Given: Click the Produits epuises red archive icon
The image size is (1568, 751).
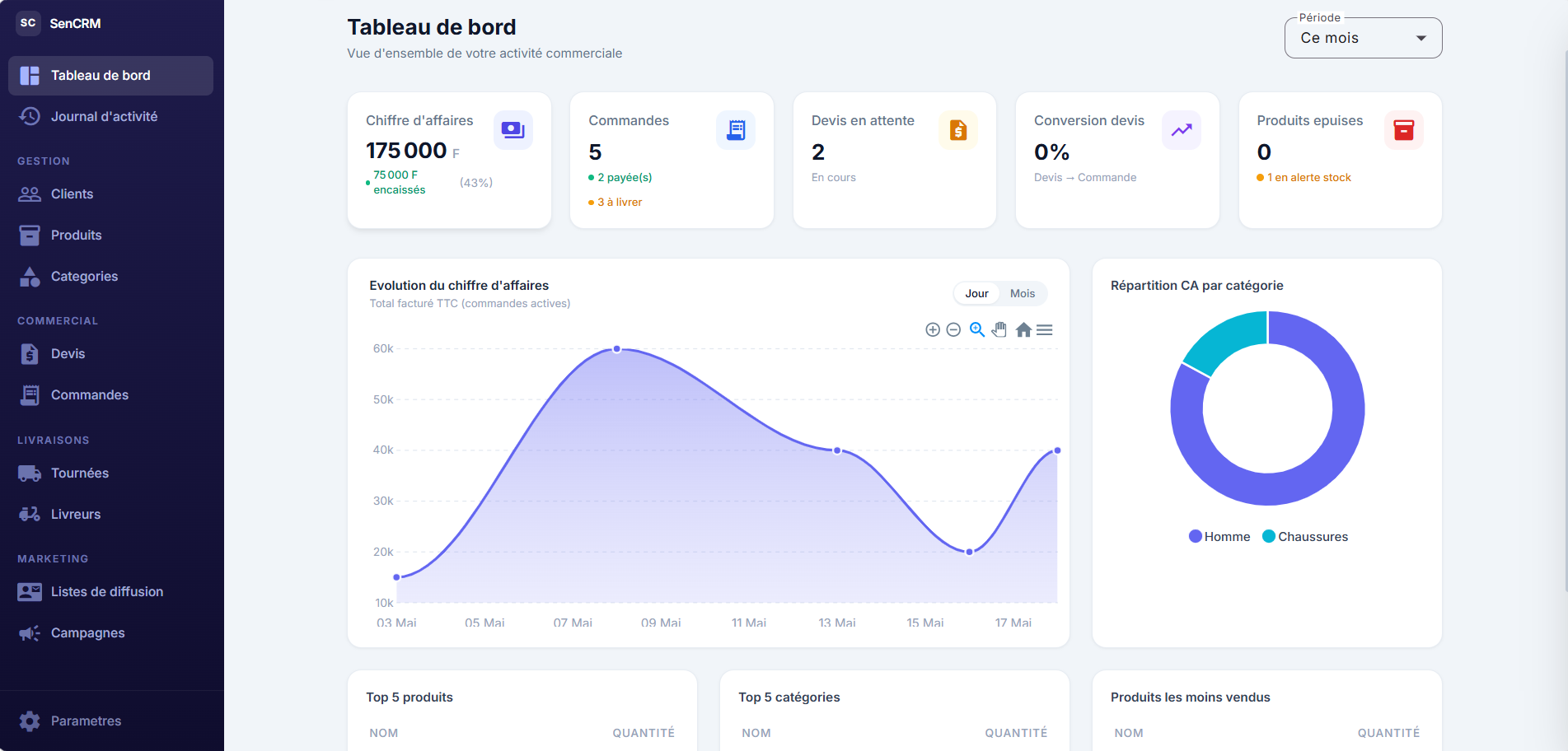Looking at the screenshot, I should (x=1404, y=130).
